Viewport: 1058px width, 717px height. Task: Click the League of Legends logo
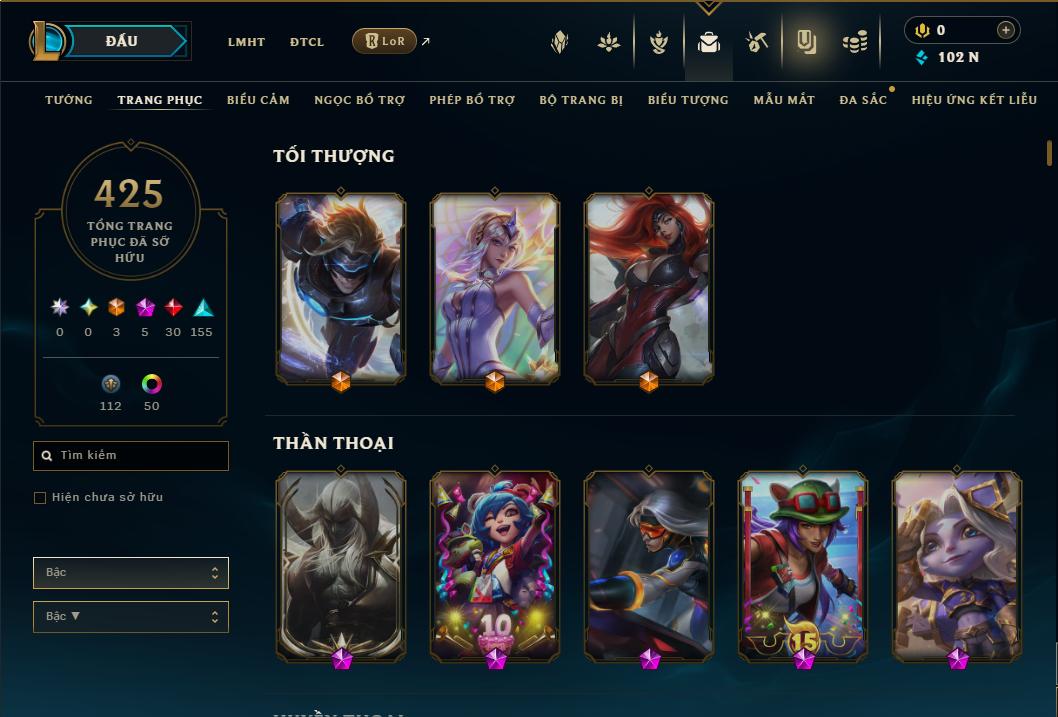pyautogui.click(x=46, y=40)
